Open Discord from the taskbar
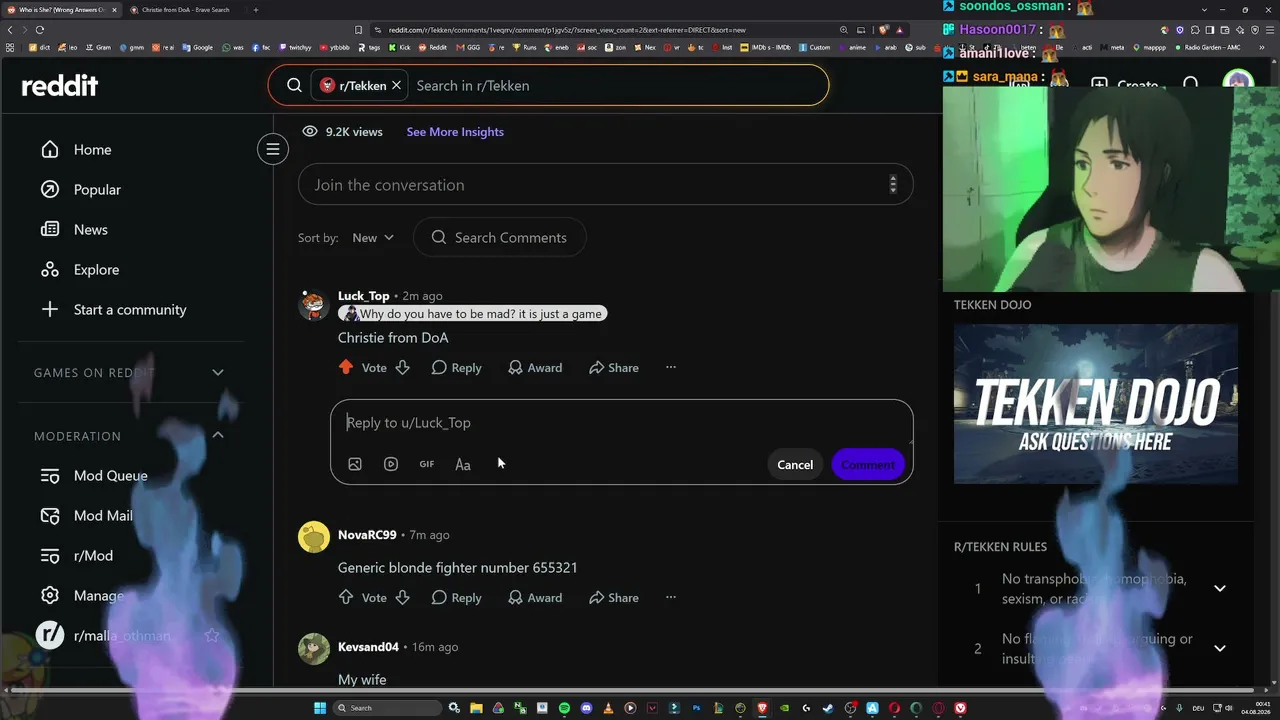This screenshot has width=1280, height=720. [586, 708]
